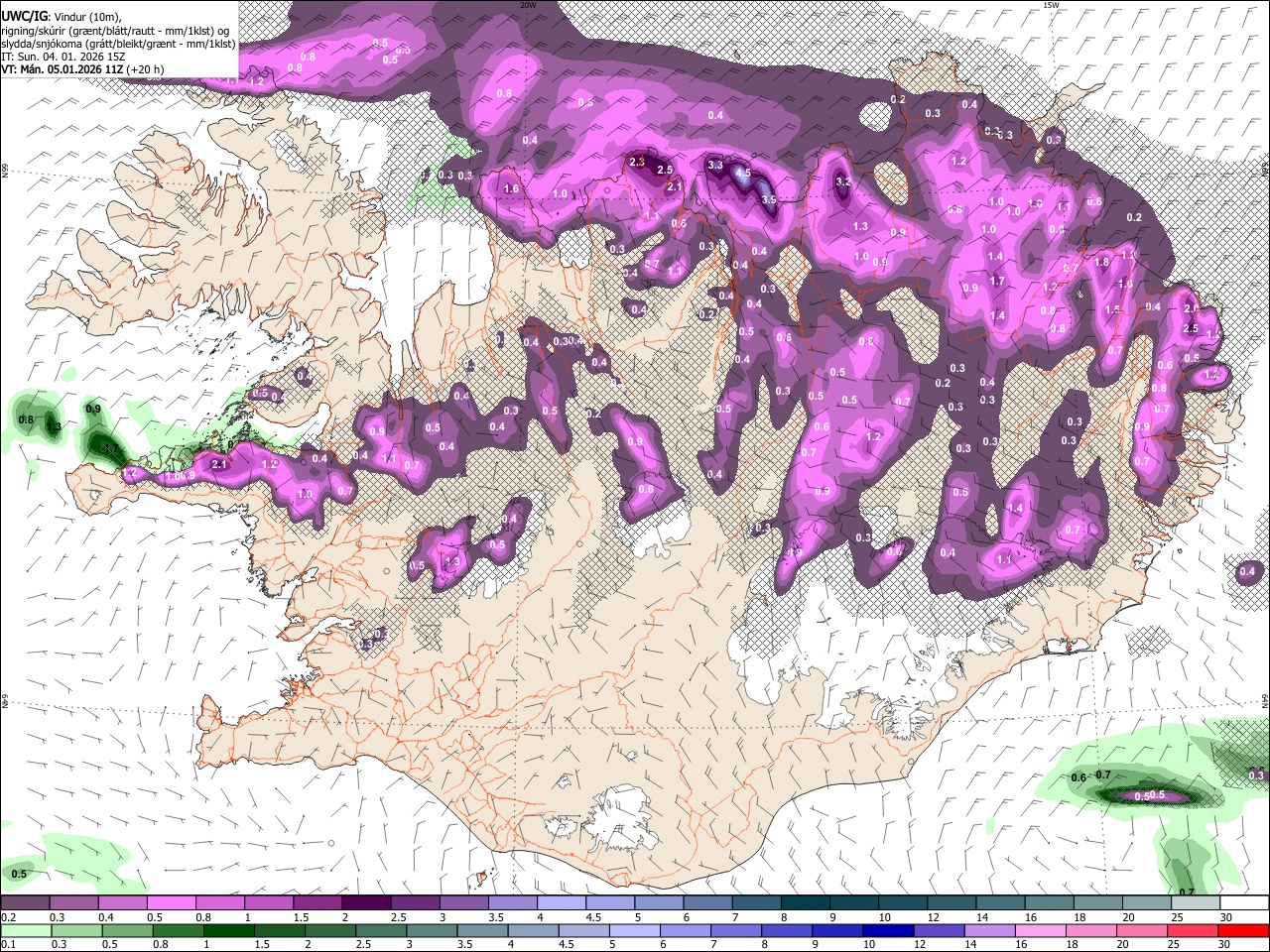
Task: Click the '0.1' label on the rain scale
Action: click(7, 944)
